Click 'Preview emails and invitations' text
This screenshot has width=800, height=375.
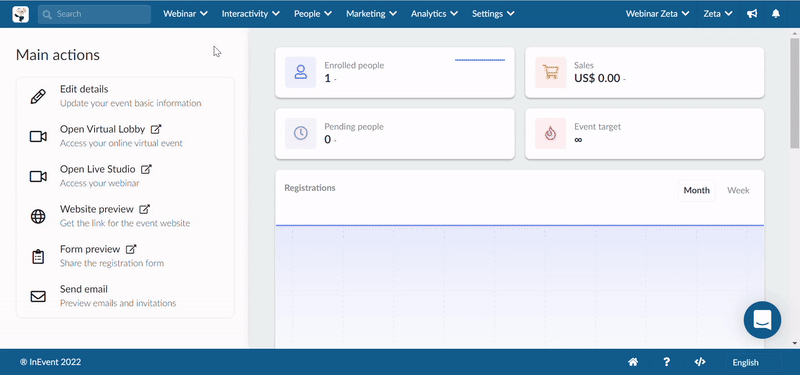[118, 303]
